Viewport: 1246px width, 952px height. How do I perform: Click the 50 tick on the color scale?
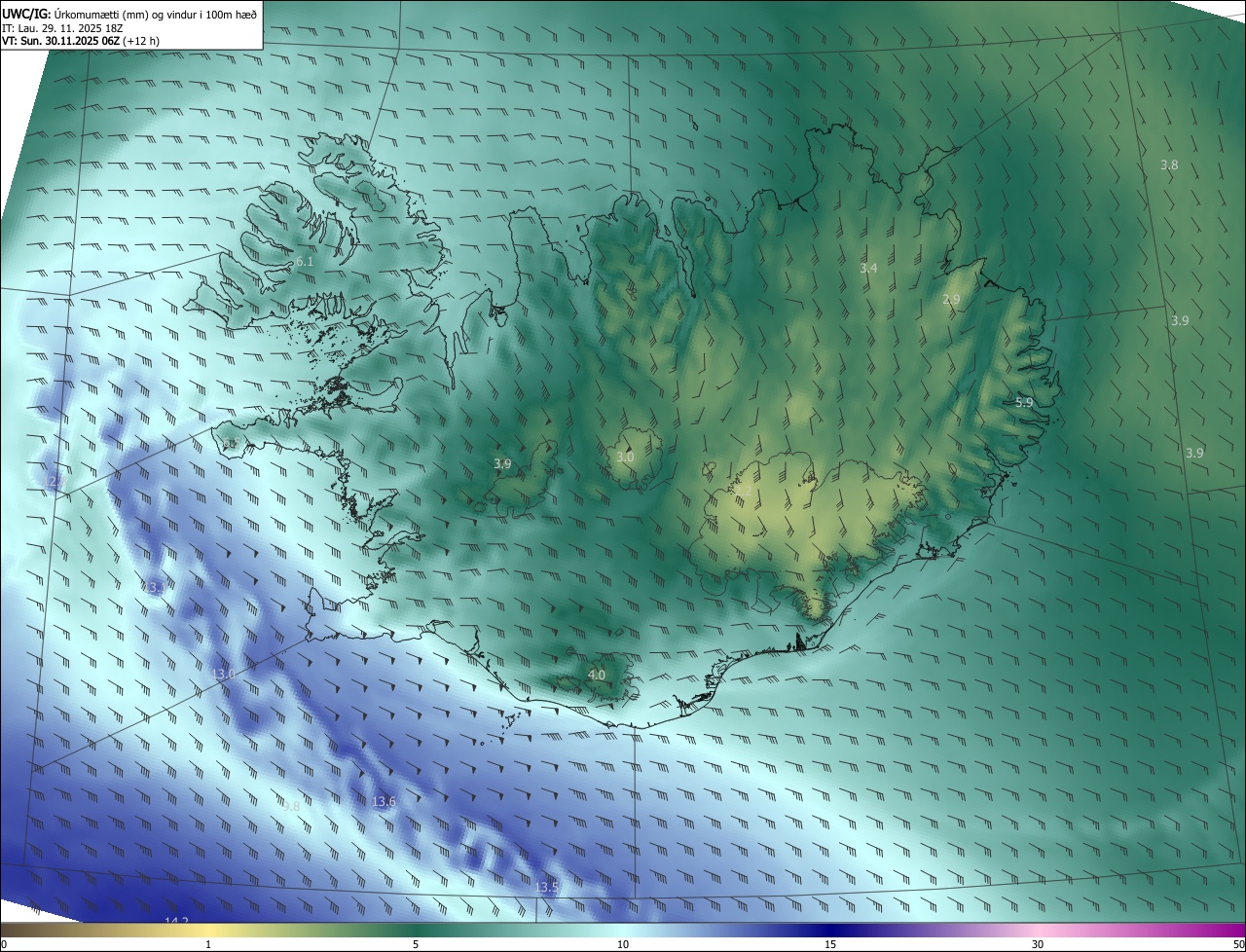[x=1238, y=944]
